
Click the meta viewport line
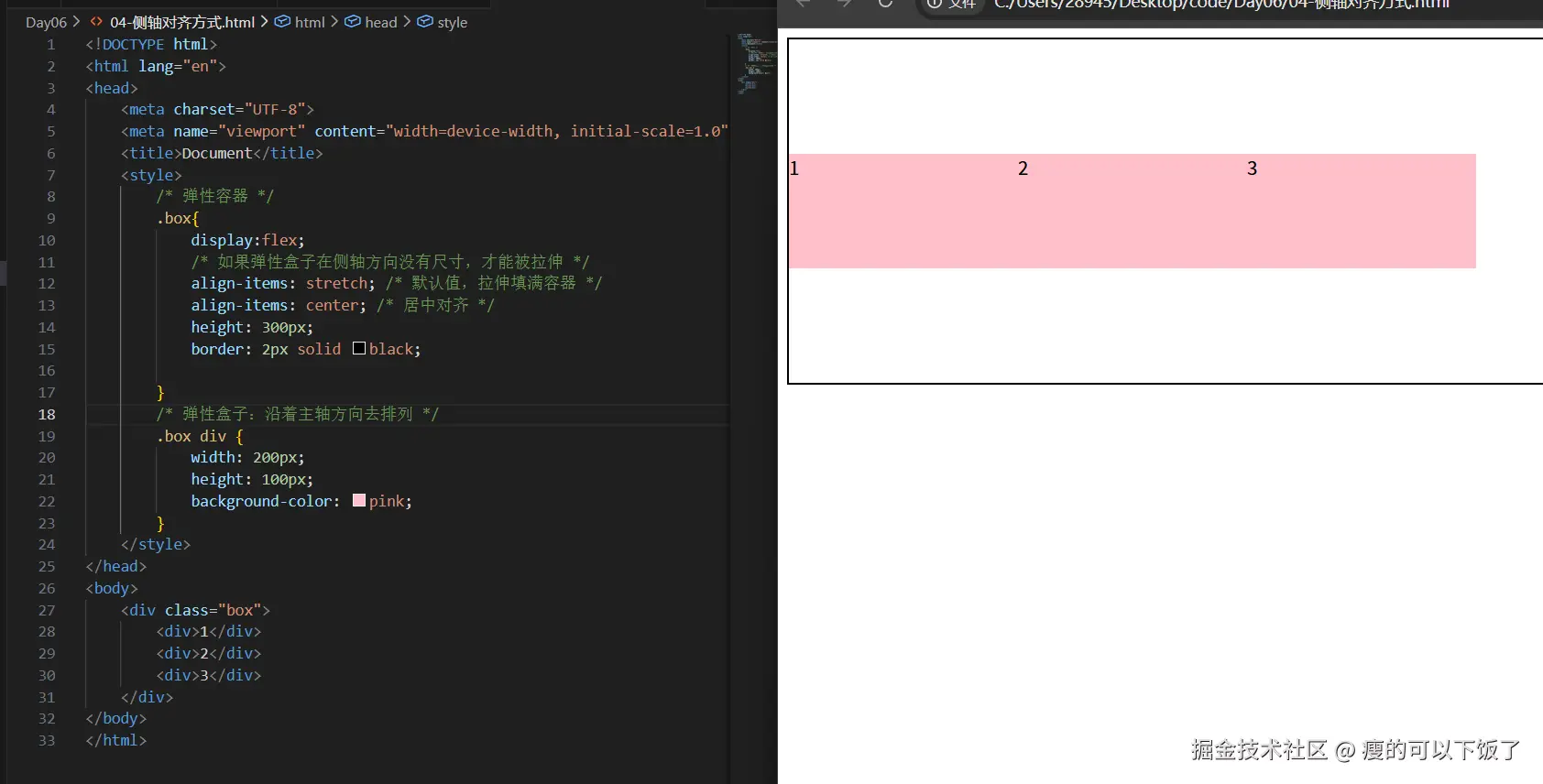[424, 131]
